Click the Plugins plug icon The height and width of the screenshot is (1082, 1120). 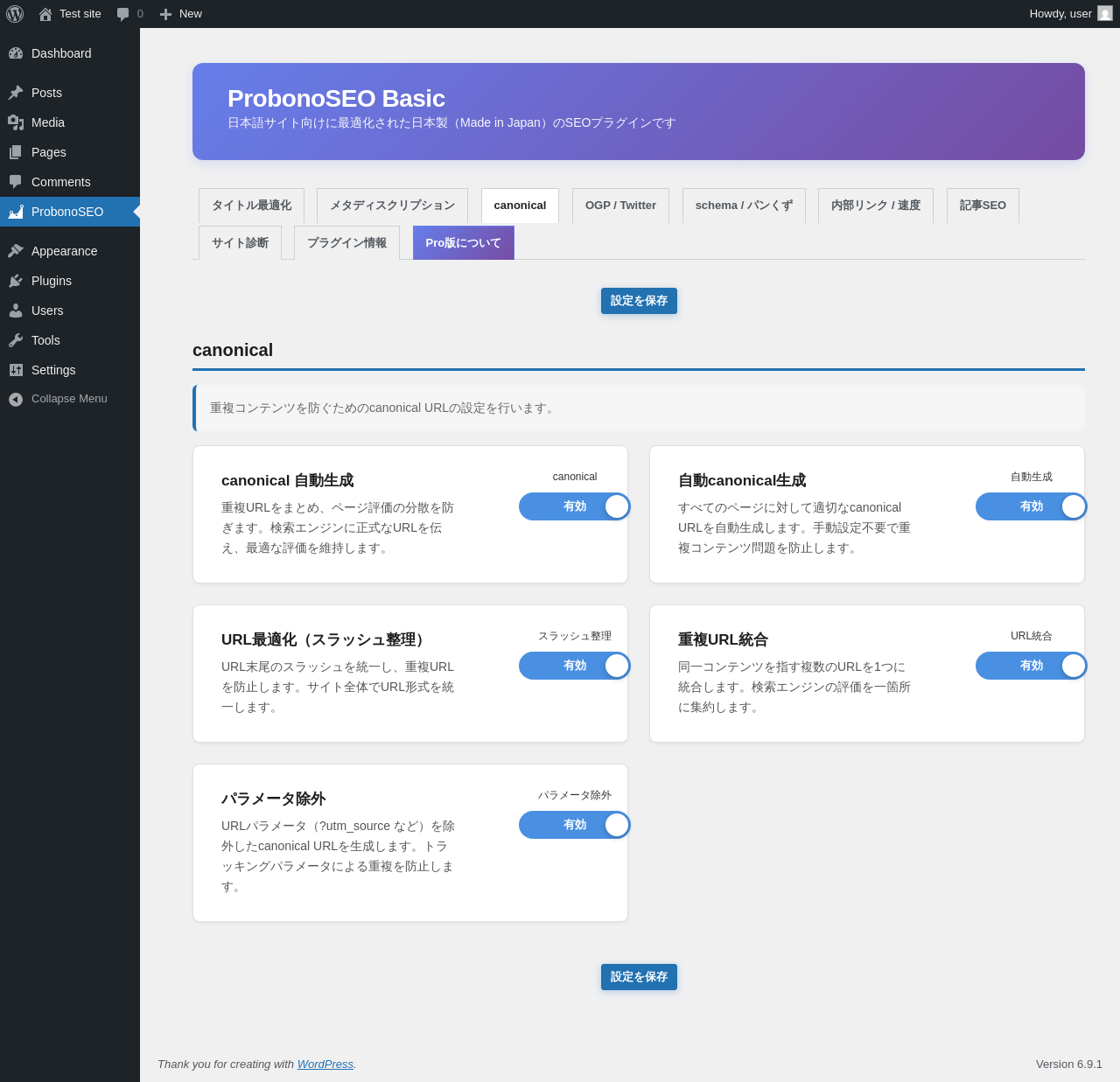point(16,281)
